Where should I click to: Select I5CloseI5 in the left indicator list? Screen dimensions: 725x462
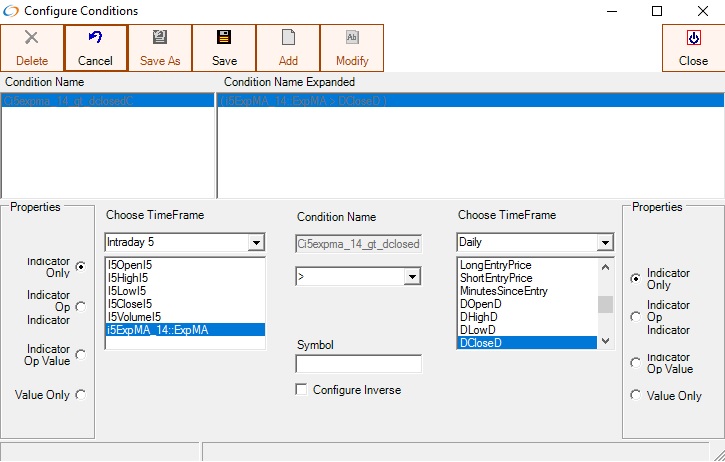[x=130, y=304]
